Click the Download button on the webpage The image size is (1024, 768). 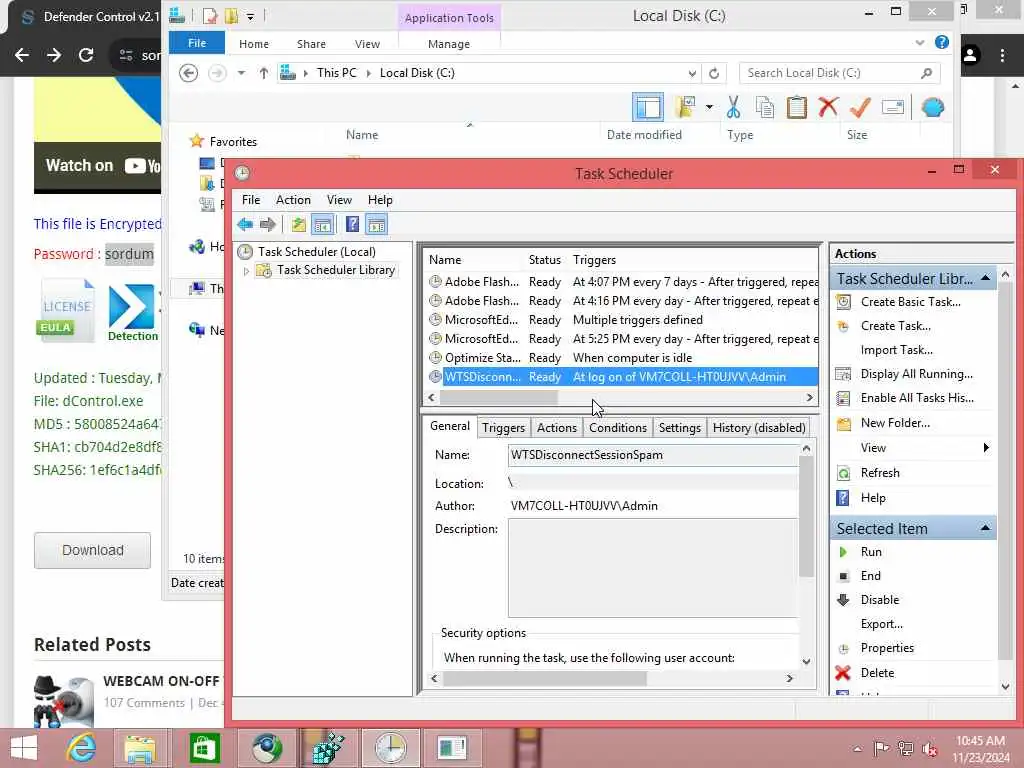[x=93, y=551]
